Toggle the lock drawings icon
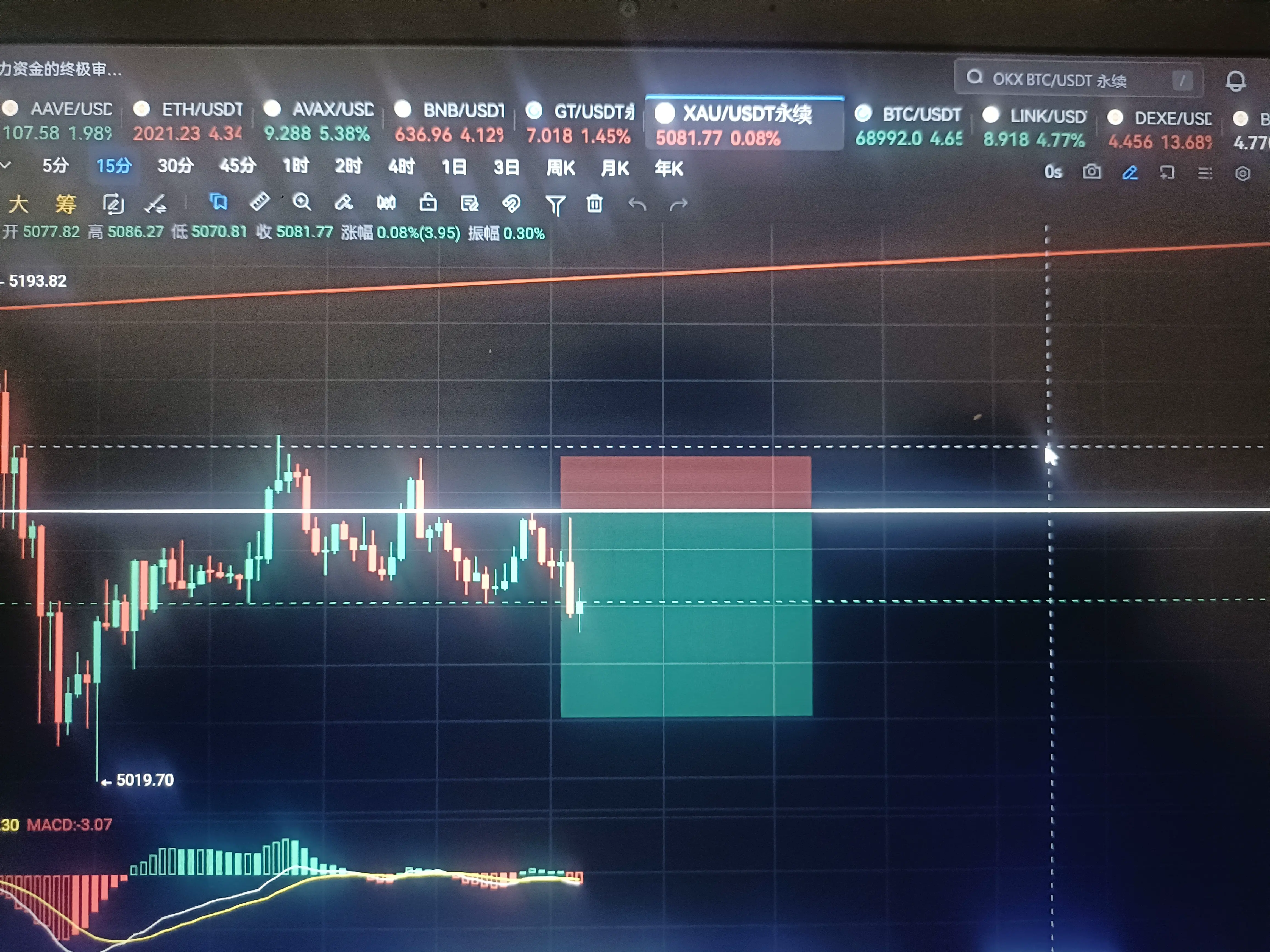The image size is (1270, 952). (x=428, y=203)
